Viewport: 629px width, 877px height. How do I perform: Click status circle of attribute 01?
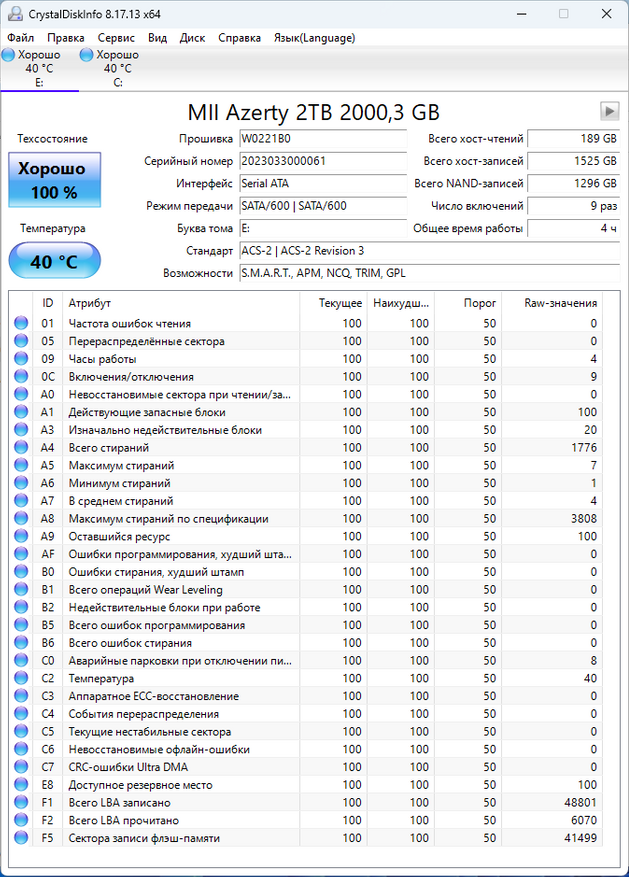pyautogui.click(x=21, y=323)
